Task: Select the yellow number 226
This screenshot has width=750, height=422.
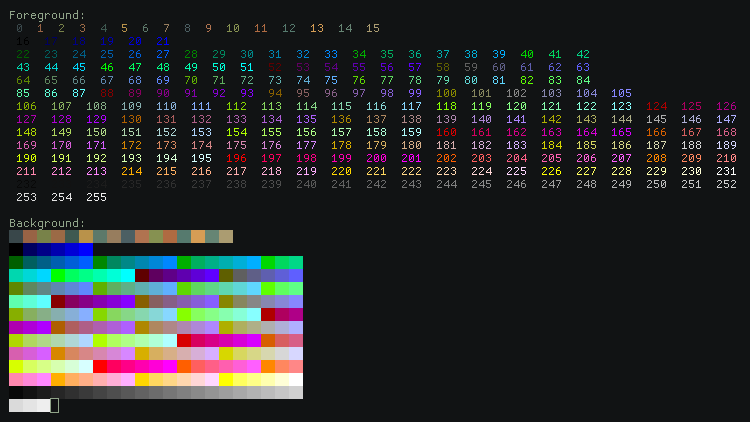Action: click(x=551, y=172)
